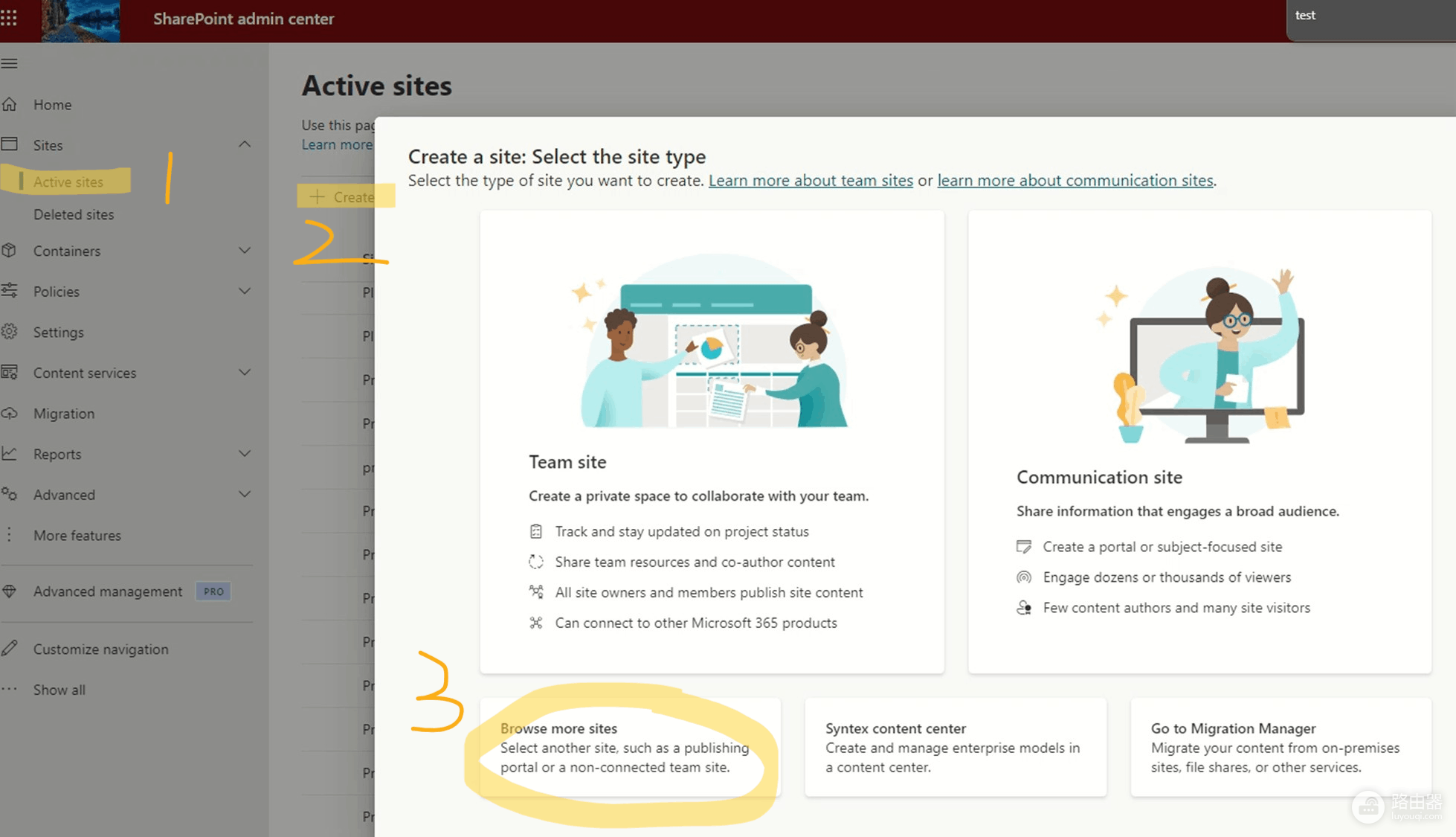Open learn more about communication sites link

[x=1075, y=180]
